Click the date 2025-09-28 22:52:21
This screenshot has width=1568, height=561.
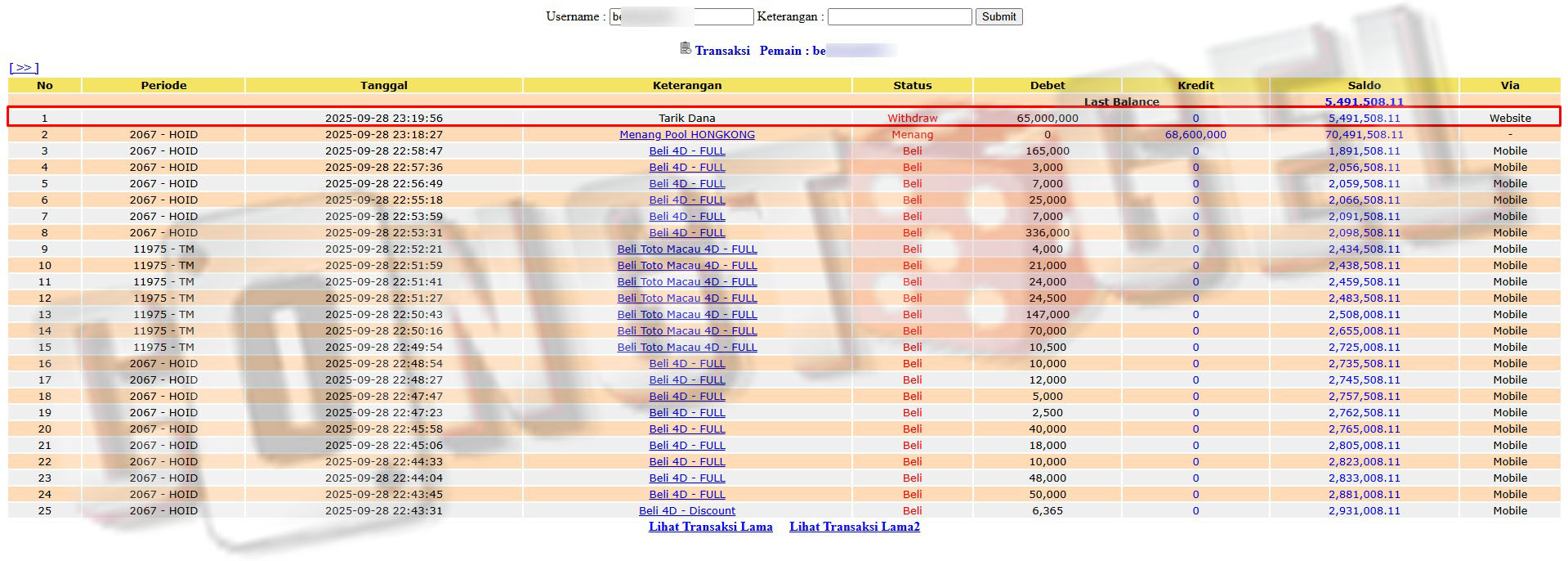[x=384, y=249]
